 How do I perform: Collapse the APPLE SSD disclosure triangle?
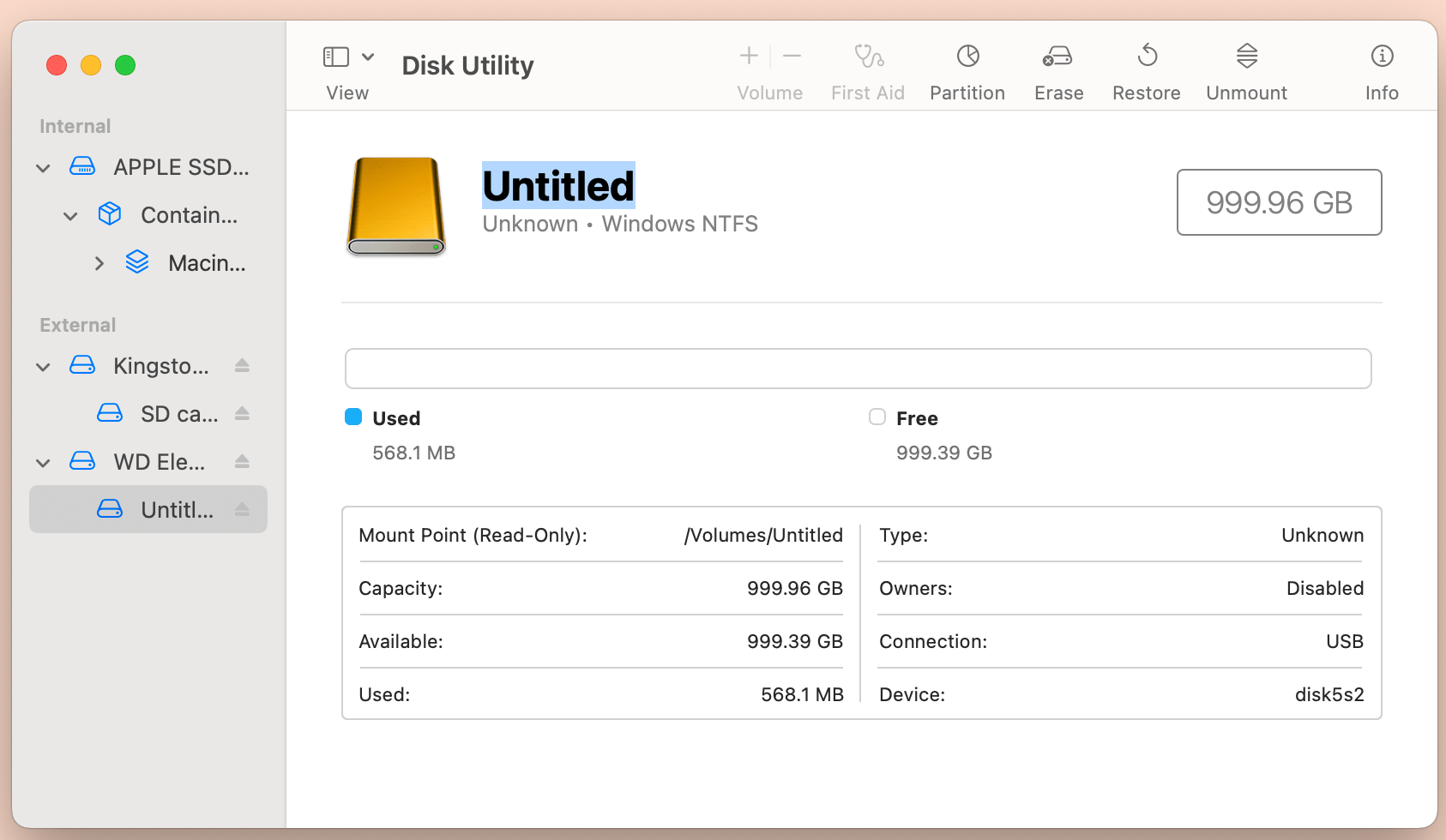pos(43,167)
